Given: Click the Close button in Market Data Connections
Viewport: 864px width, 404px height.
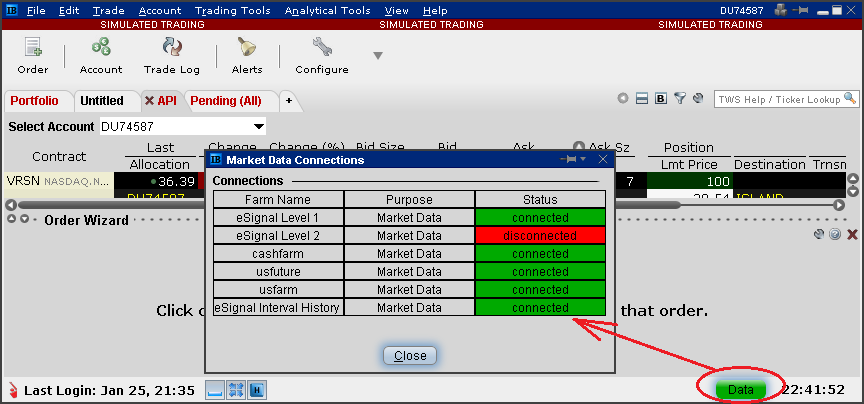Looking at the screenshot, I should pos(410,355).
